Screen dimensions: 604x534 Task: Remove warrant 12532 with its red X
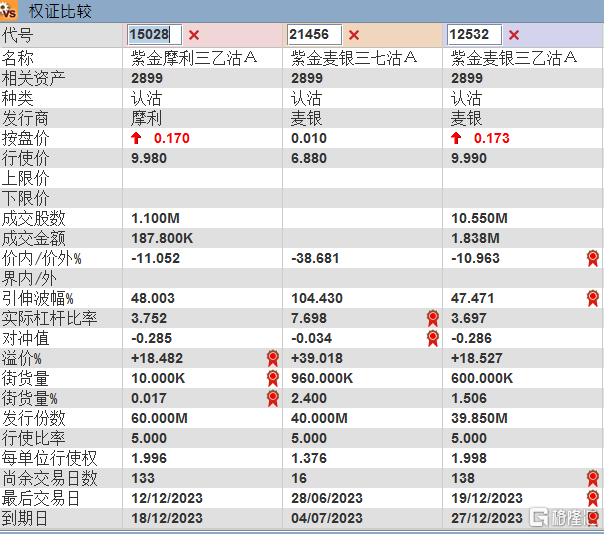(x=514, y=35)
